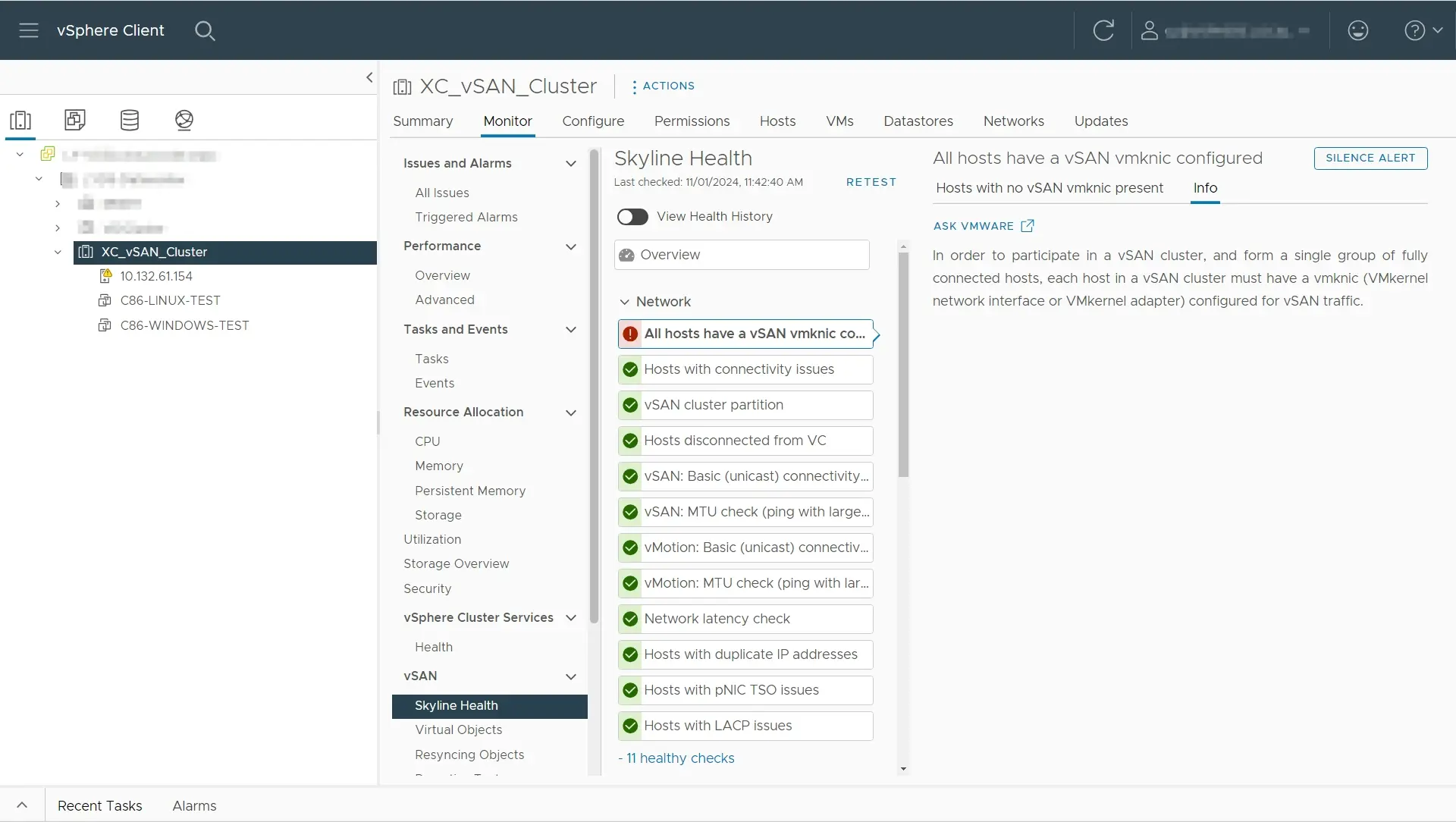Click the search magnifier icon
Image resolution: width=1456 pixels, height=822 pixels.
click(x=205, y=30)
